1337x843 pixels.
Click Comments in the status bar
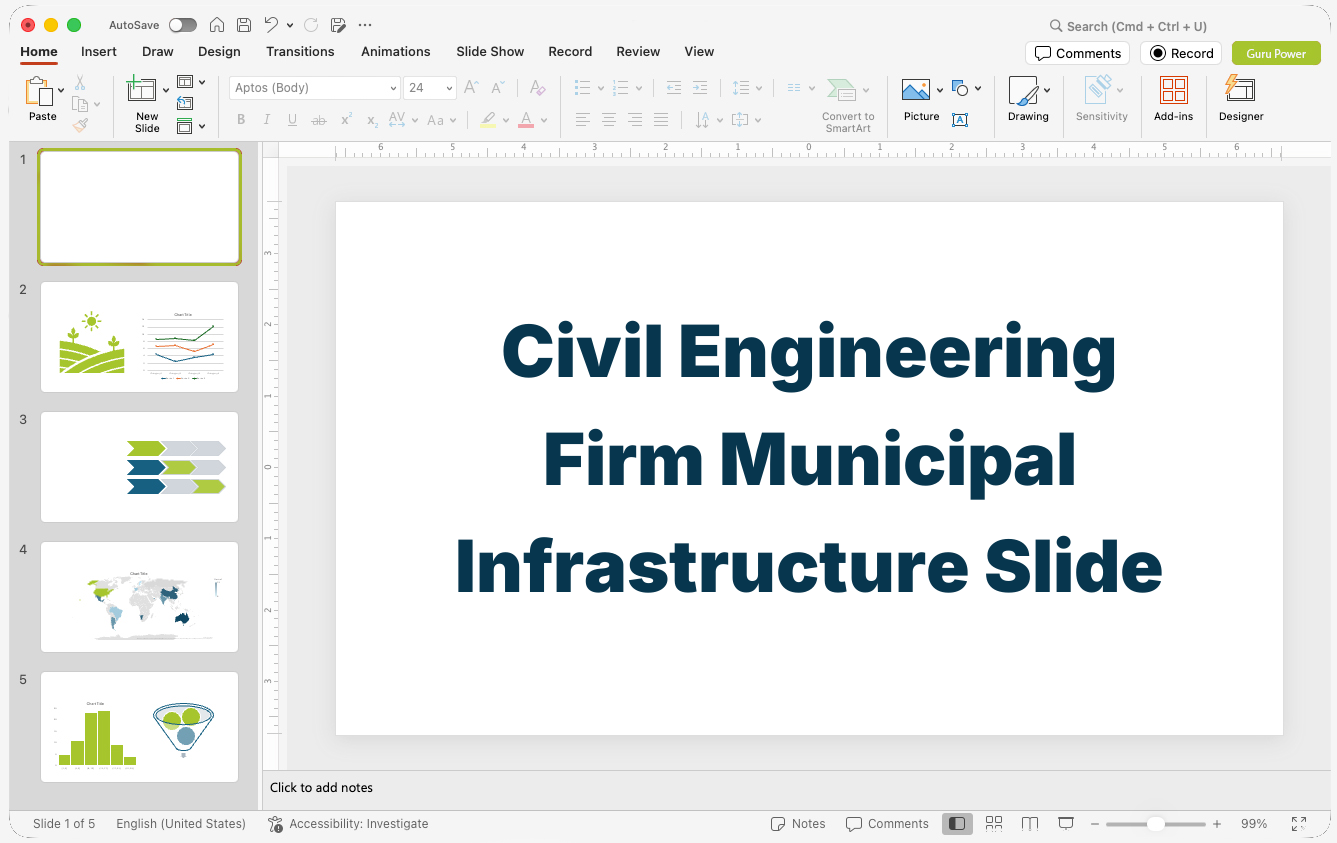[887, 824]
